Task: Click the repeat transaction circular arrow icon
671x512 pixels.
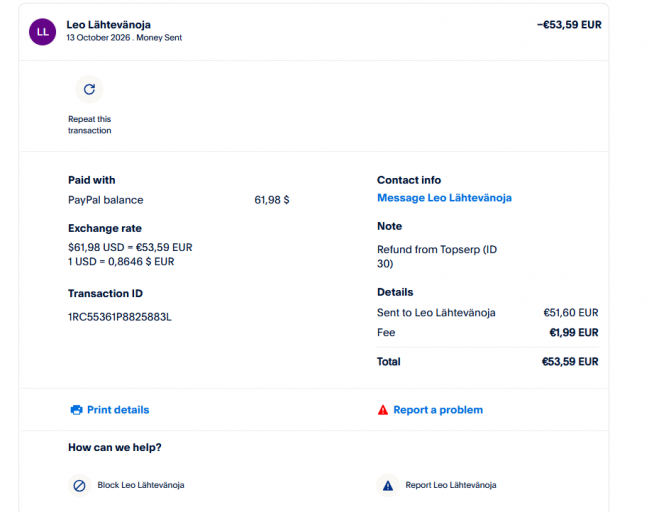Action: 89,89
